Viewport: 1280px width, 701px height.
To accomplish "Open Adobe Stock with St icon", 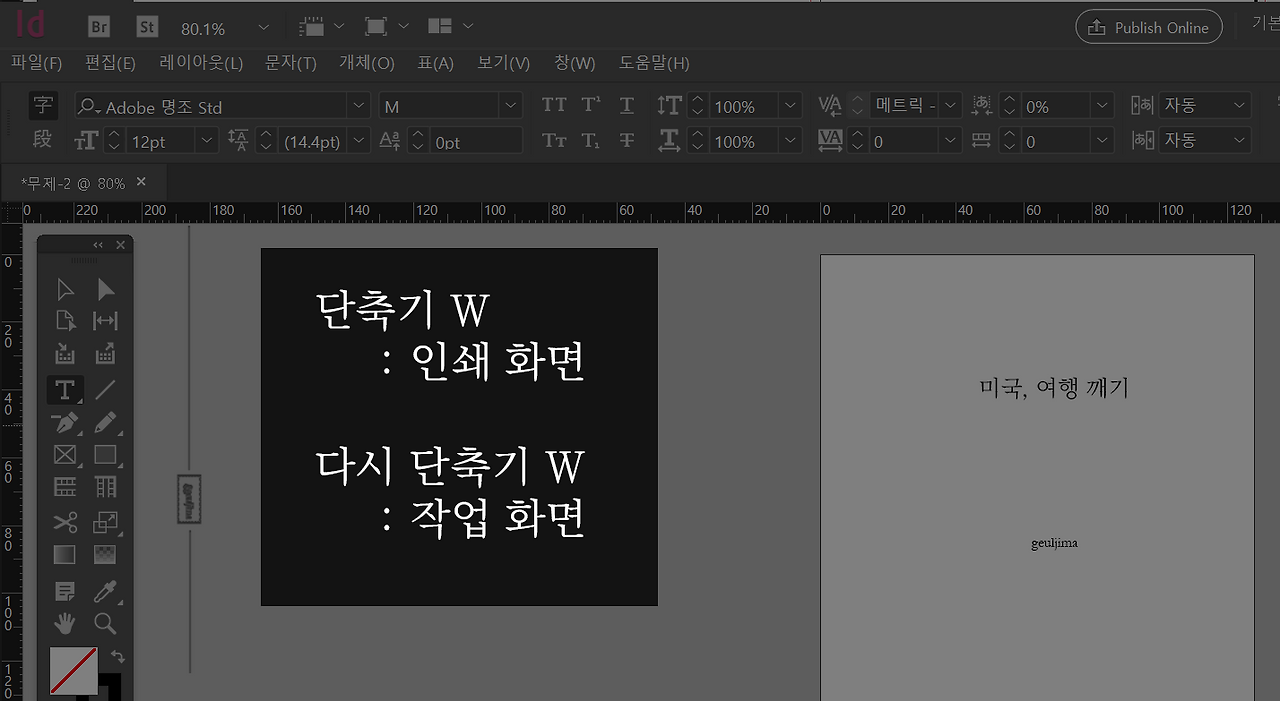I will tap(147, 27).
